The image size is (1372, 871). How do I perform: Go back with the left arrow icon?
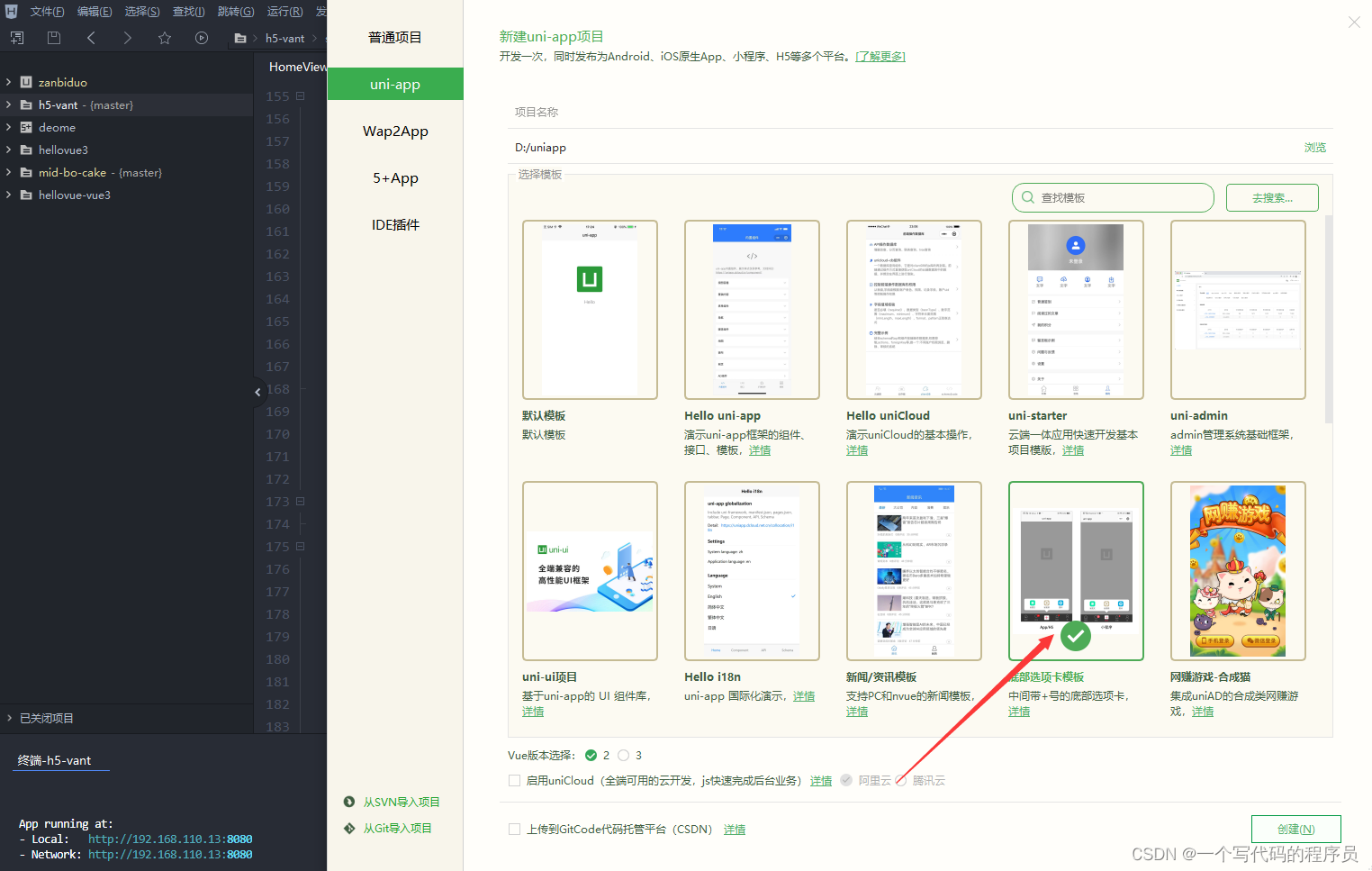[91, 38]
